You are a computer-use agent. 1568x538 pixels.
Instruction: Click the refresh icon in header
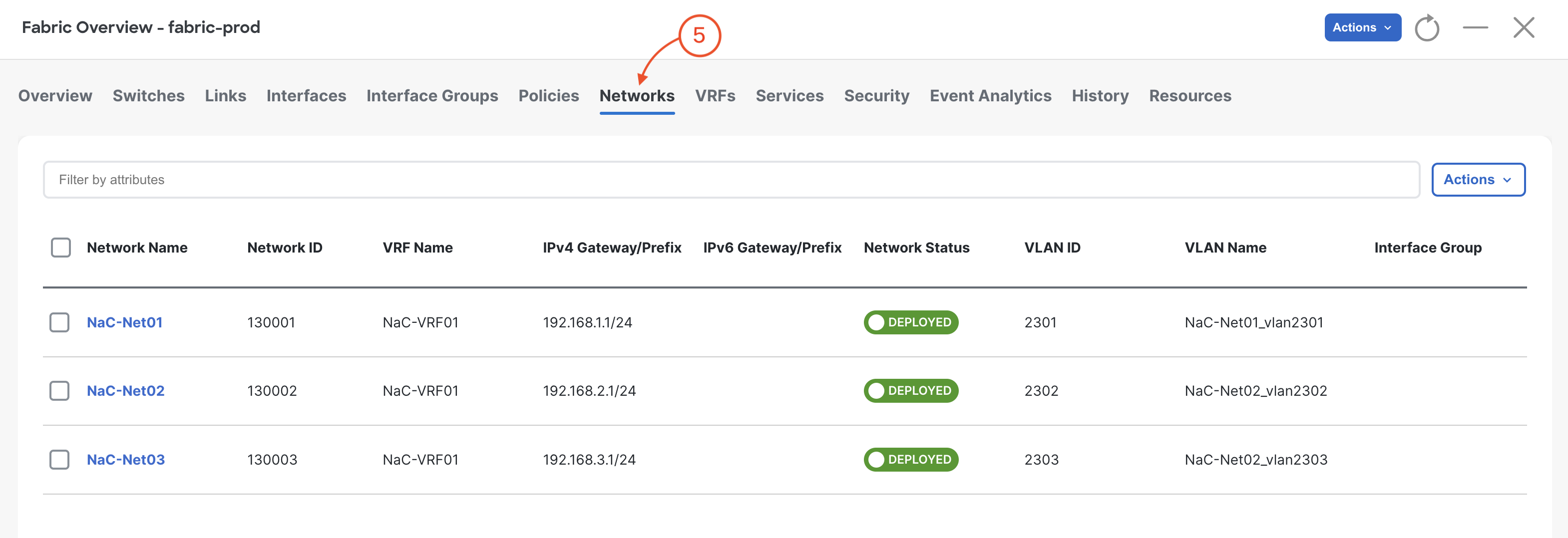click(x=1426, y=28)
